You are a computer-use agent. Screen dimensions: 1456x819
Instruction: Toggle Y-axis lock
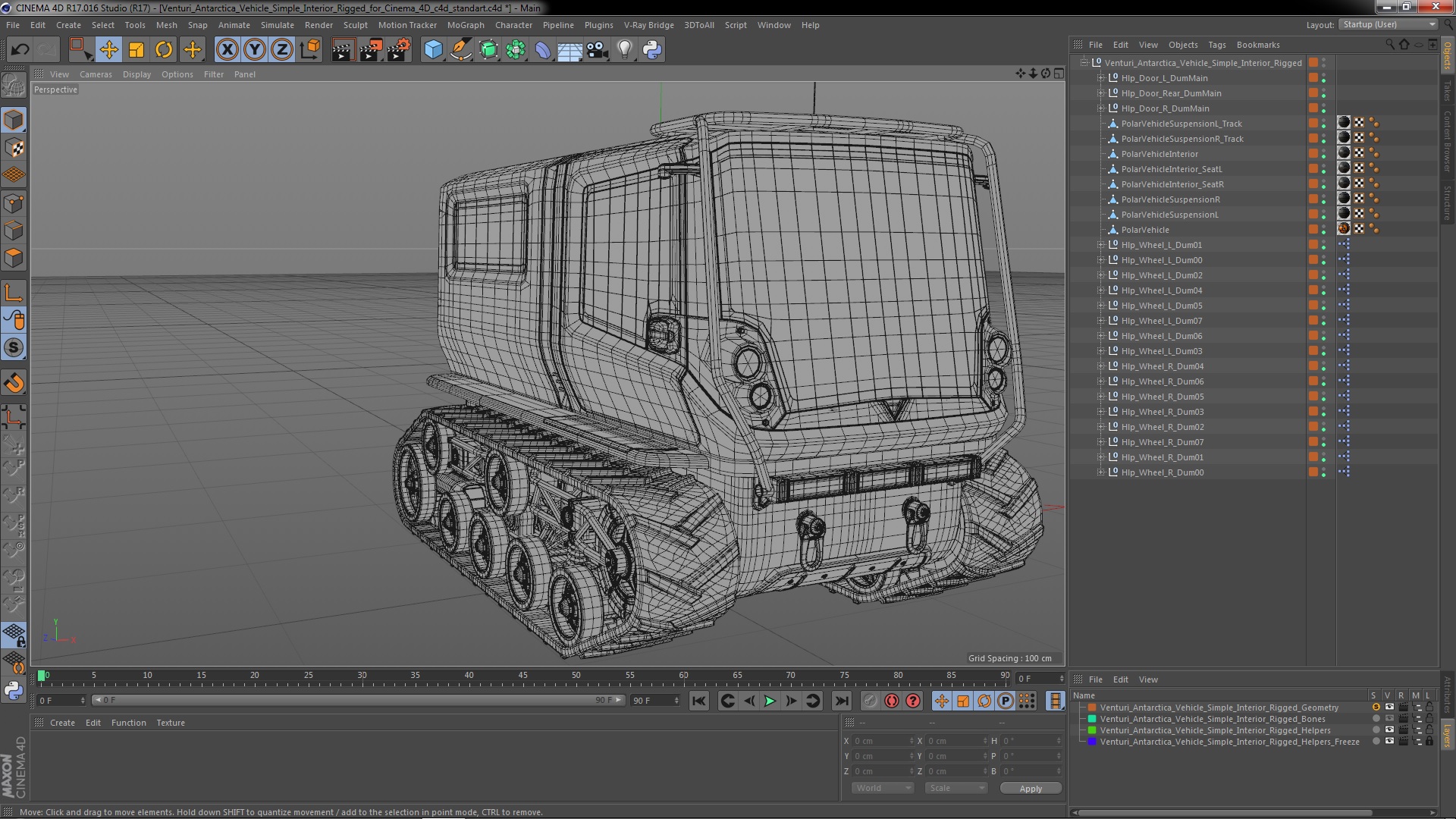point(255,50)
